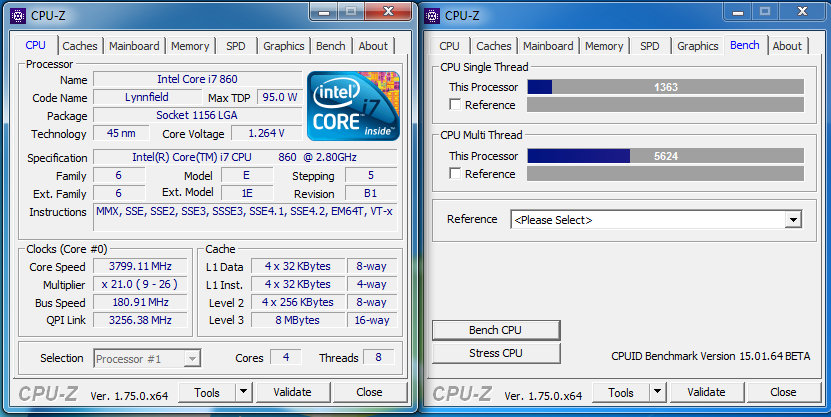Click Level 3 cache value 8 MBytes
The image size is (831, 417).
297,320
